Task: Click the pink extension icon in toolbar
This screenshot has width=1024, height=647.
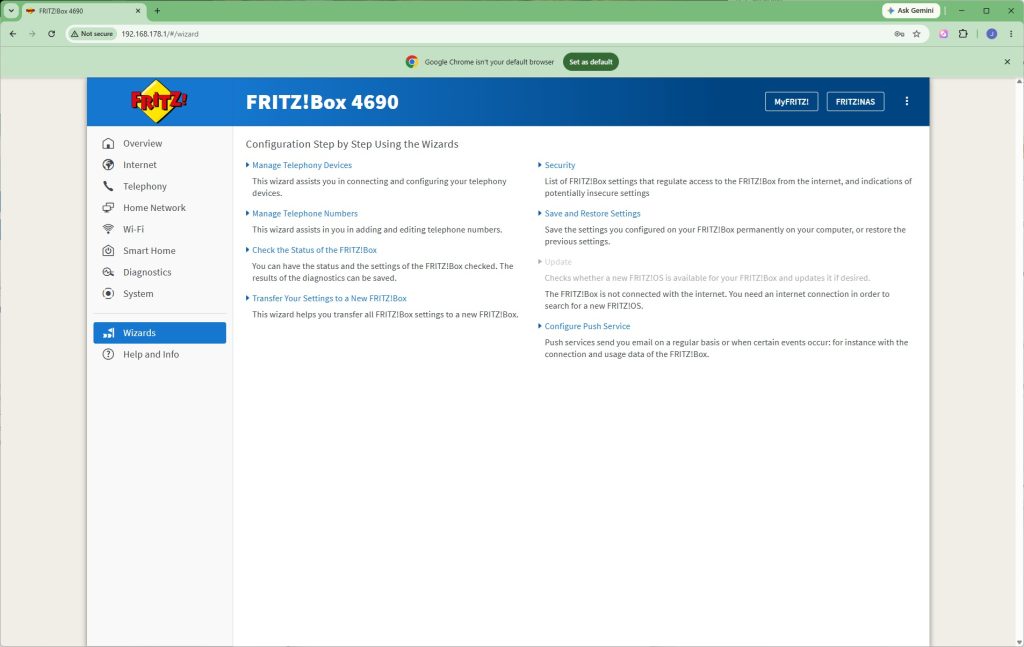Action: click(943, 34)
